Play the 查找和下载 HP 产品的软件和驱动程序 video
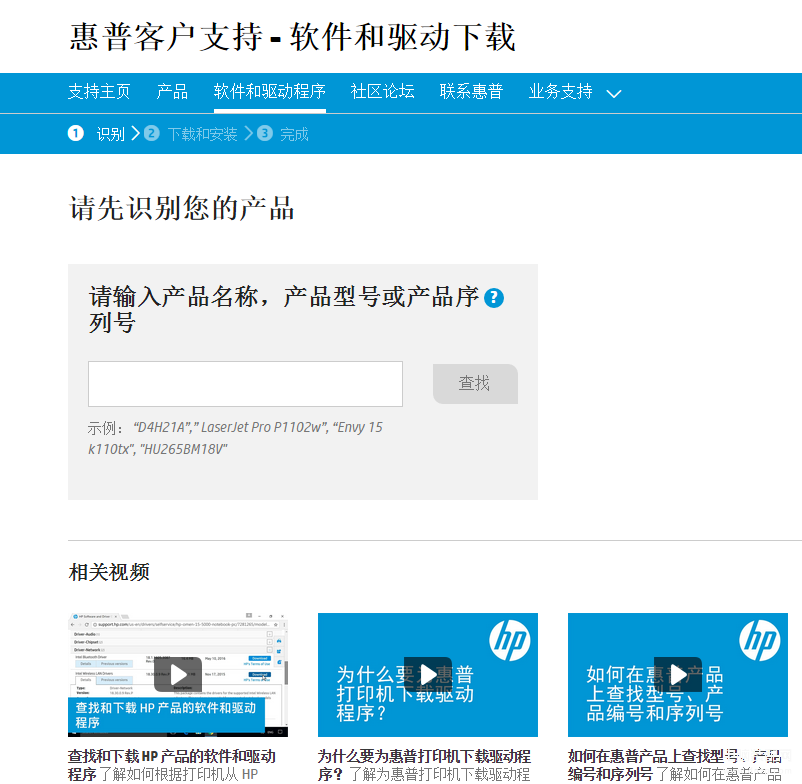Screen dimensions: 802x784 coord(178,675)
